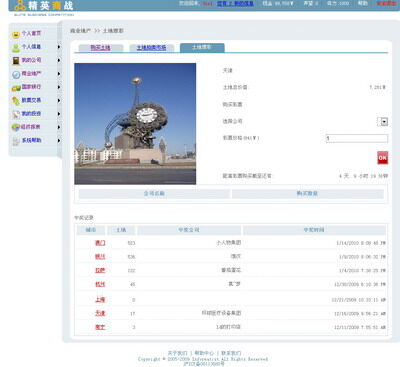Screen dimensions: 400x367
Task: Expand the 商业地产 submenu arrow
Action: pyautogui.click(x=59, y=74)
